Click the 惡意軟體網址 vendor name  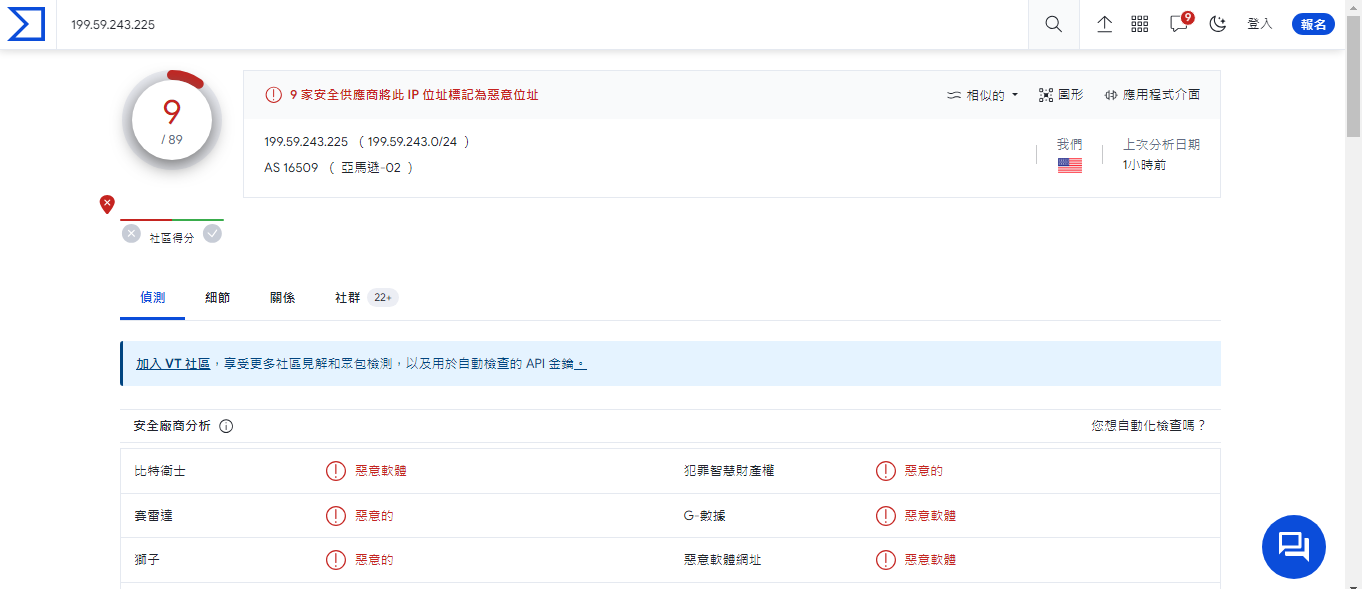coord(722,560)
